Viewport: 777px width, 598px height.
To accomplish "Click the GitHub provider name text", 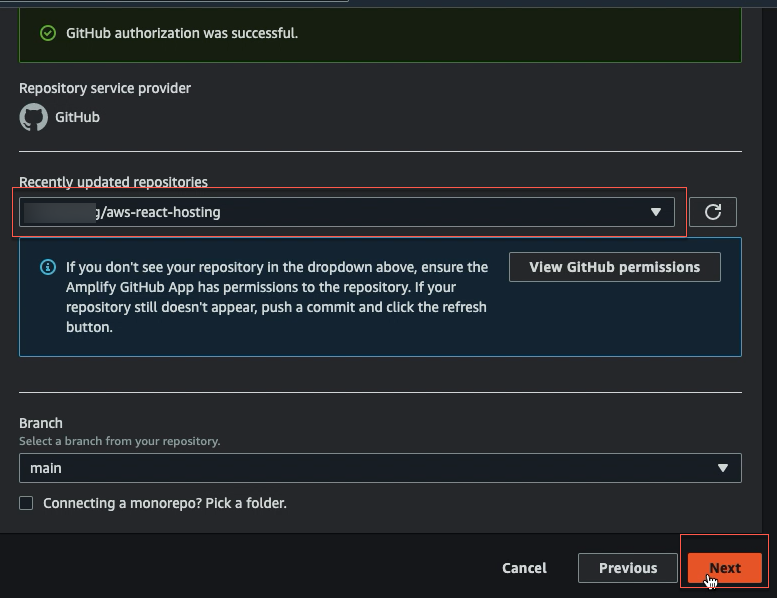I will [77, 117].
